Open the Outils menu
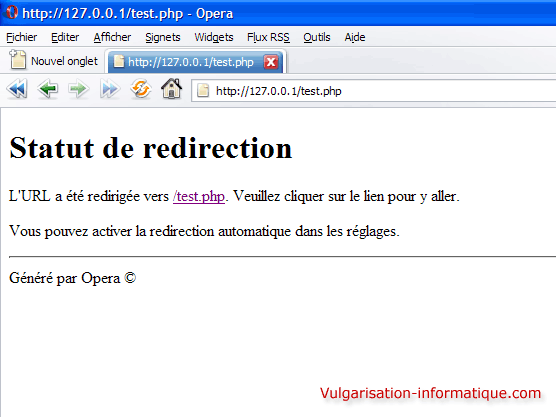The width and height of the screenshot is (556, 417). 317,37
